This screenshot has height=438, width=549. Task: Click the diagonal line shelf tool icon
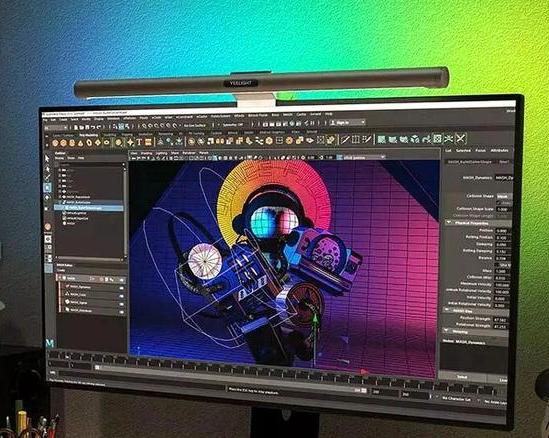pyautogui.click(x=345, y=140)
